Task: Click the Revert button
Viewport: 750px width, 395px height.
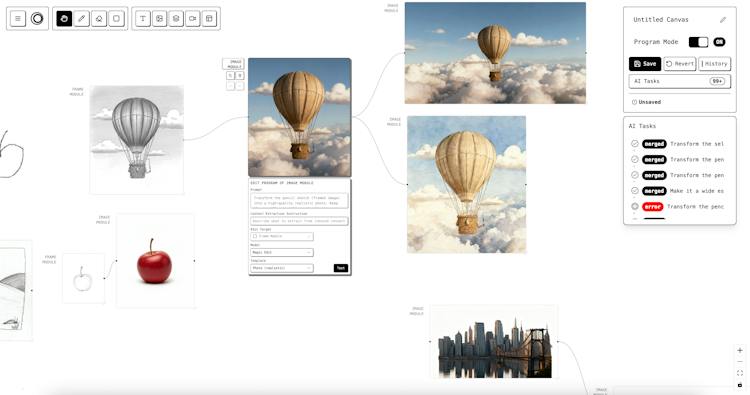Action: [680, 64]
